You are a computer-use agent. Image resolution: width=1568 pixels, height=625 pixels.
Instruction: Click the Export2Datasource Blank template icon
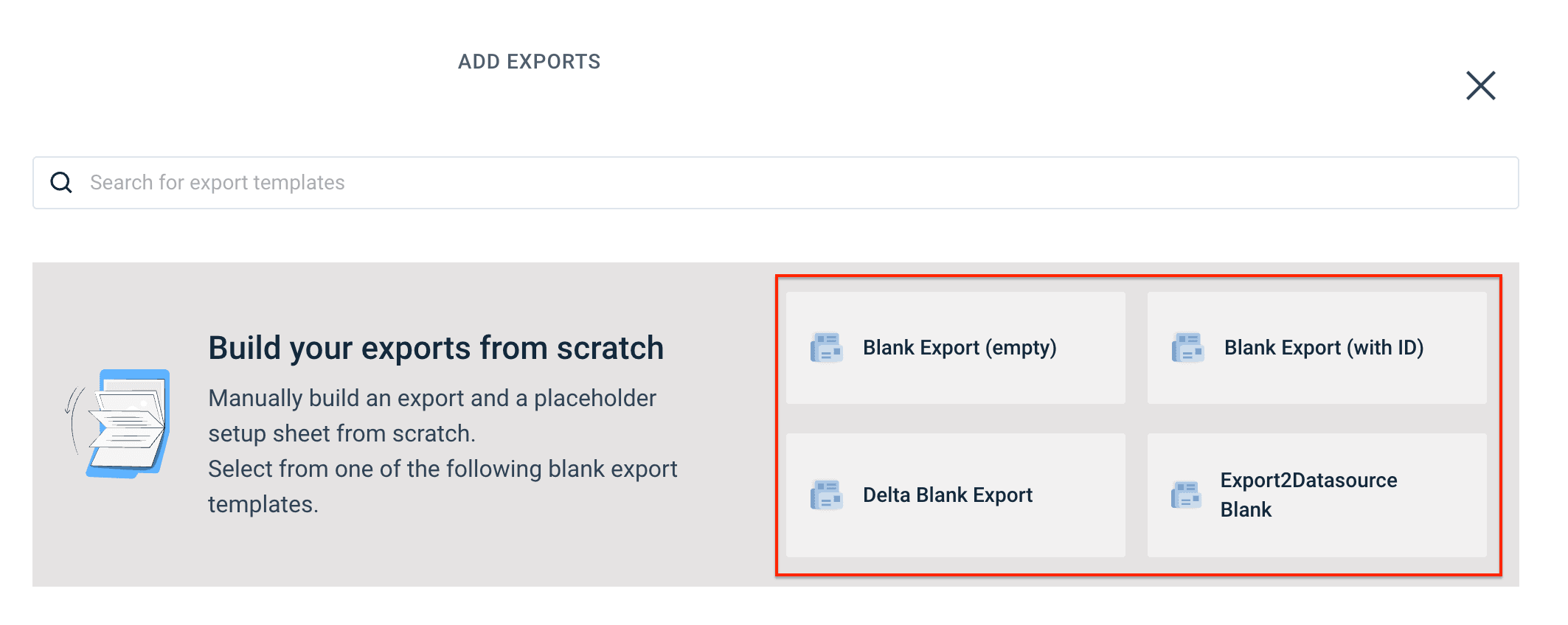pos(1186,495)
